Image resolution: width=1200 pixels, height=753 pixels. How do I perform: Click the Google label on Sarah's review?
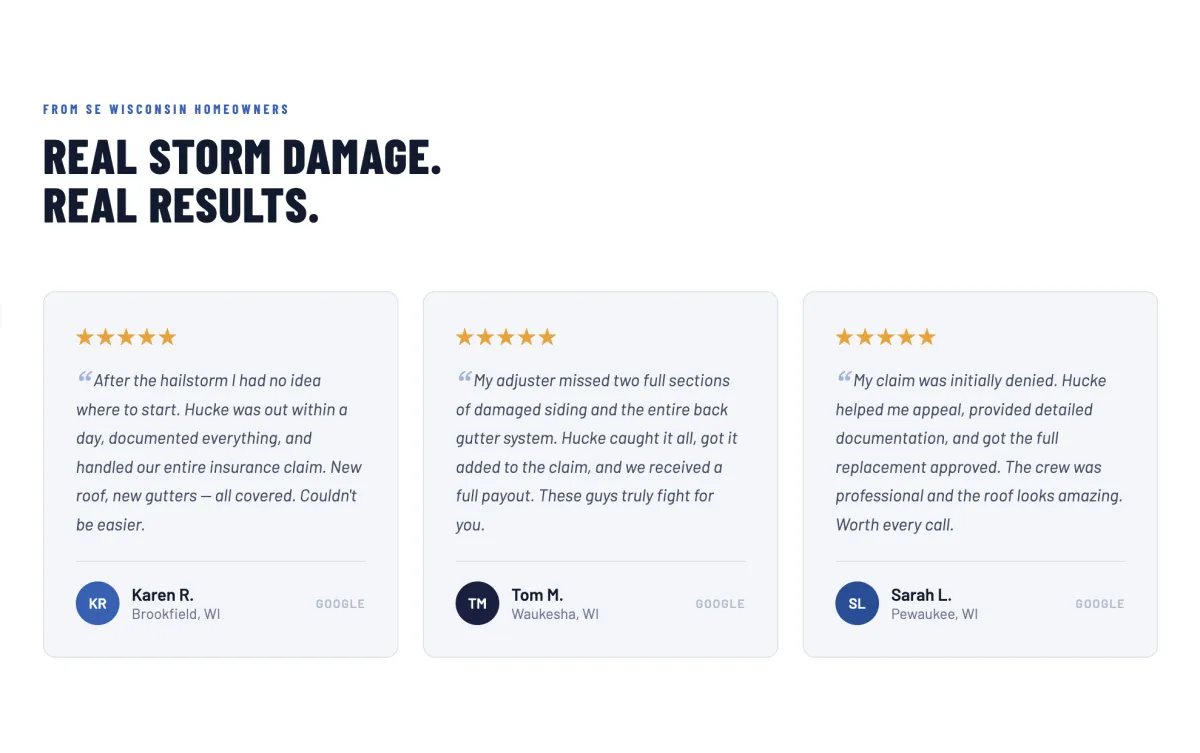coord(1100,604)
